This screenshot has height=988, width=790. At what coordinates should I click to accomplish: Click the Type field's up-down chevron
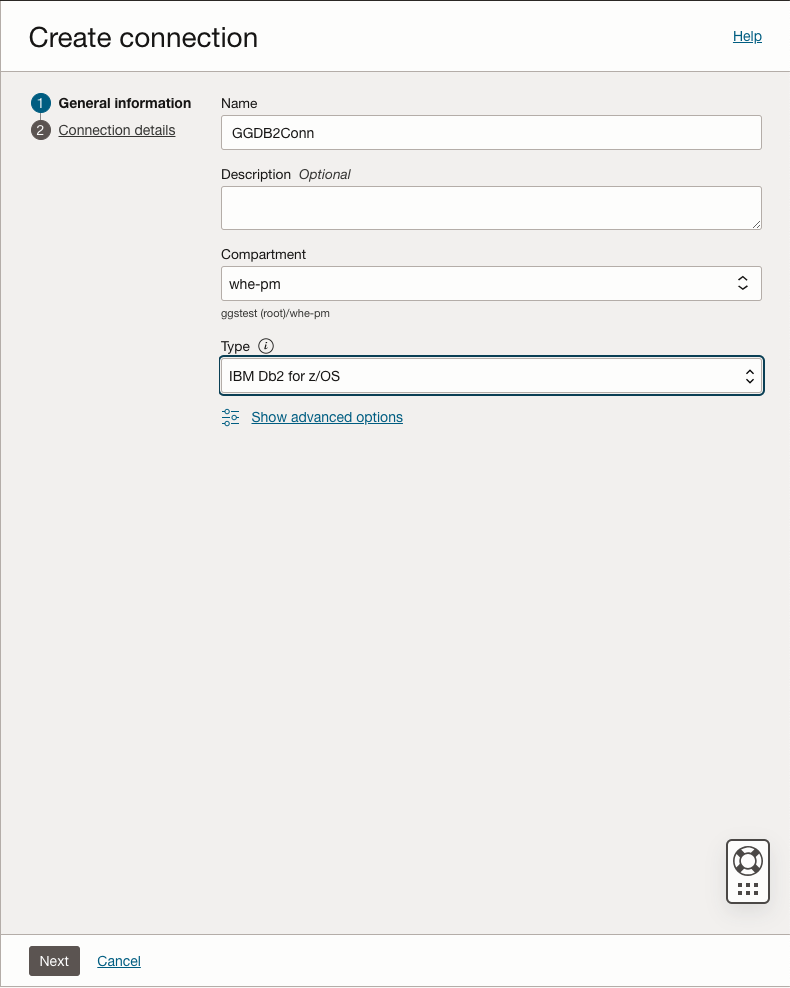tap(750, 376)
